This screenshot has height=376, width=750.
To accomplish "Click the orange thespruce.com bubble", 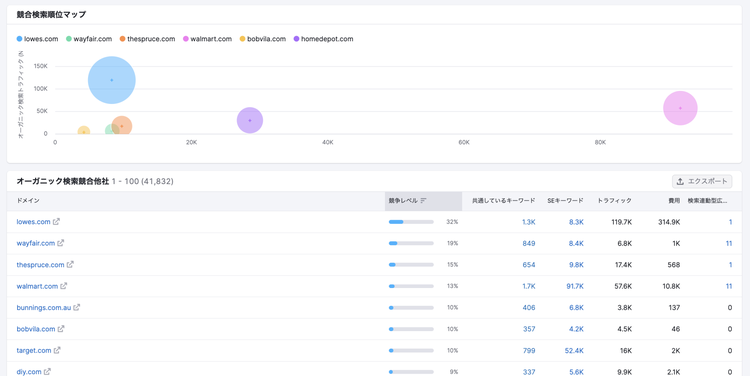I will (122, 126).
